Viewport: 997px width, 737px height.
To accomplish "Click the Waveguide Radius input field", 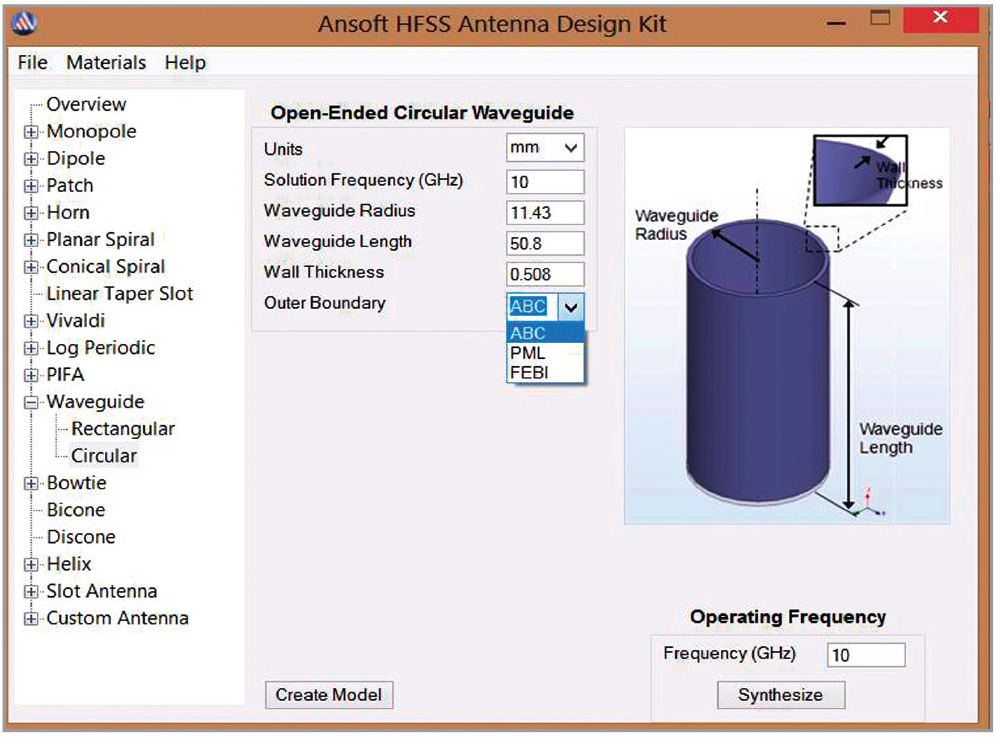I will tap(545, 212).
